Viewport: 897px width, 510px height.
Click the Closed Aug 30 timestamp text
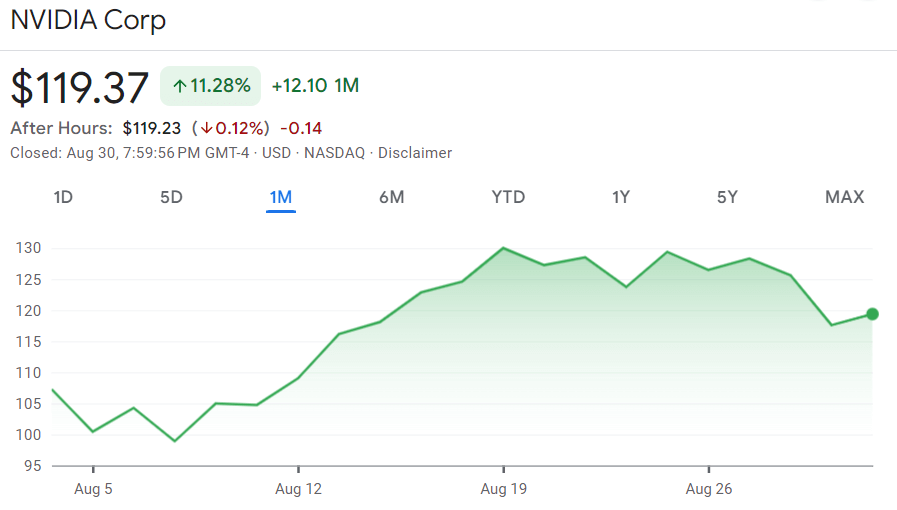130,153
